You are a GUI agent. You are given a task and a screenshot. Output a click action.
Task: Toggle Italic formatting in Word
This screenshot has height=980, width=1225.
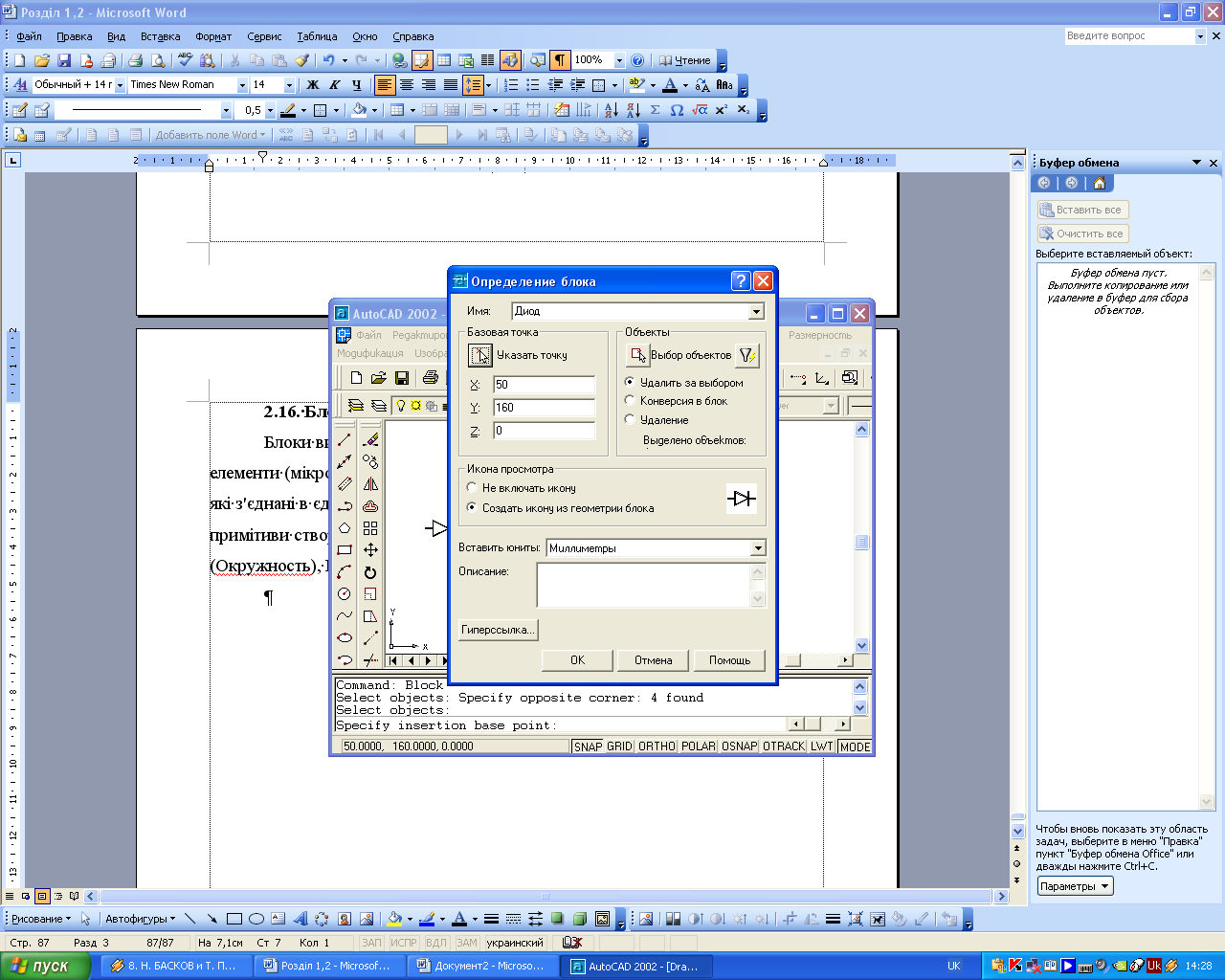pos(334,85)
